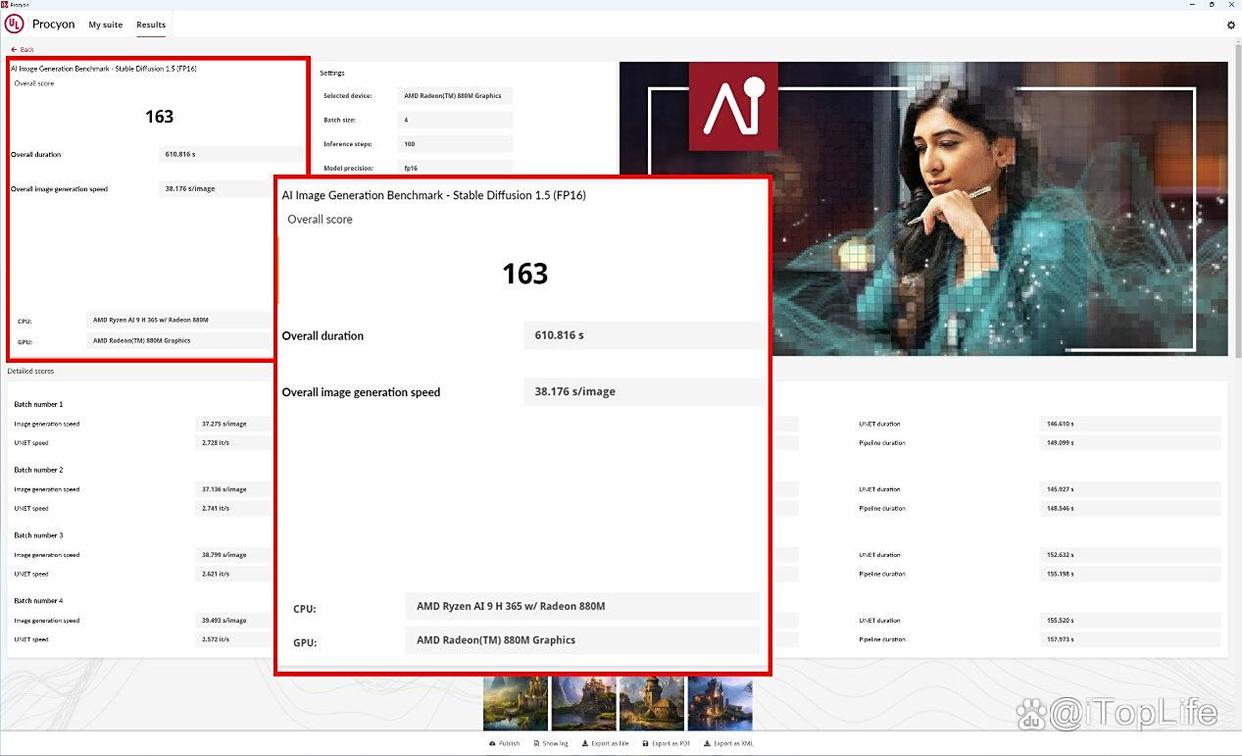Select the Results tab
The image size is (1242, 756).
151,25
